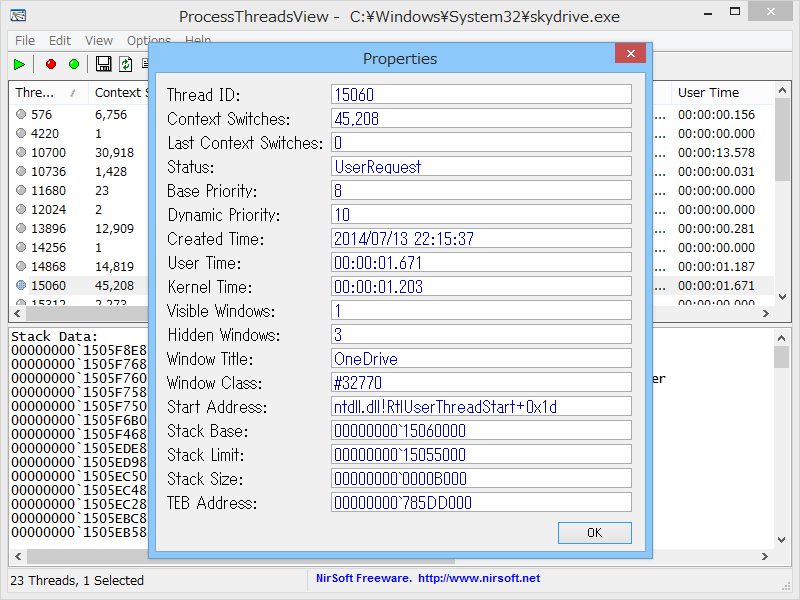800x600 pixels.
Task: Click the Hidden Windows field
Action: 481,334
